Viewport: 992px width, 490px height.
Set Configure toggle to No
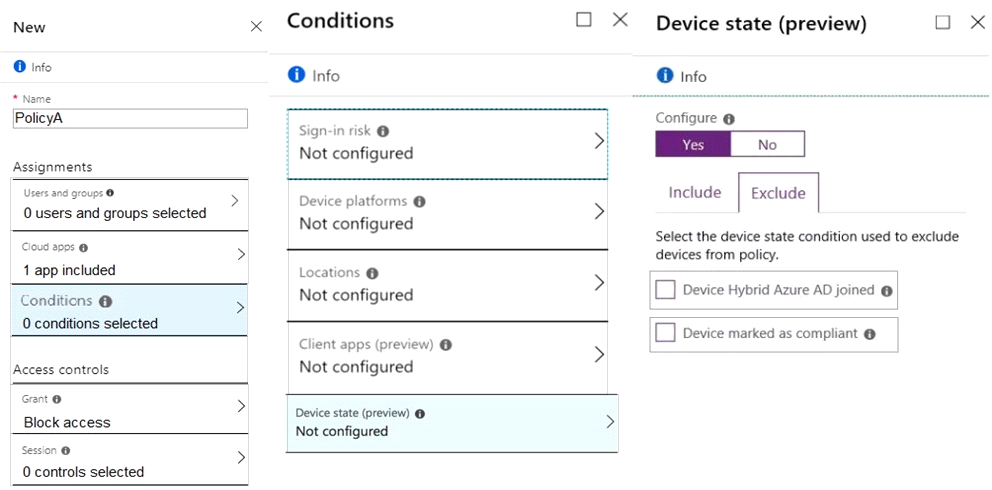[x=767, y=144]
